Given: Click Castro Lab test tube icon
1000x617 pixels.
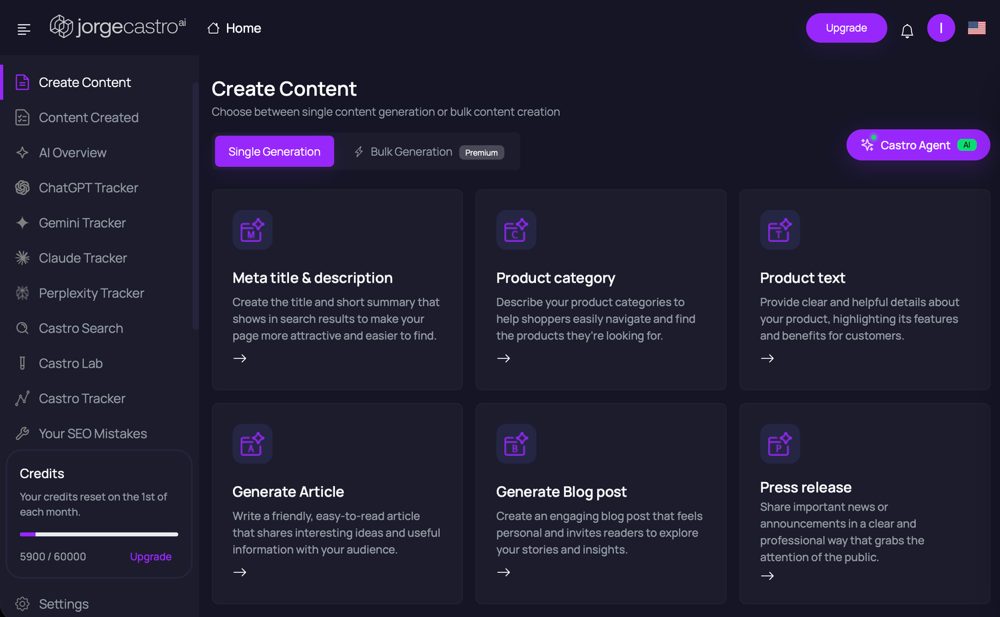Looking at the screenshot, I should pyautogui.click(x=22, y=363).
